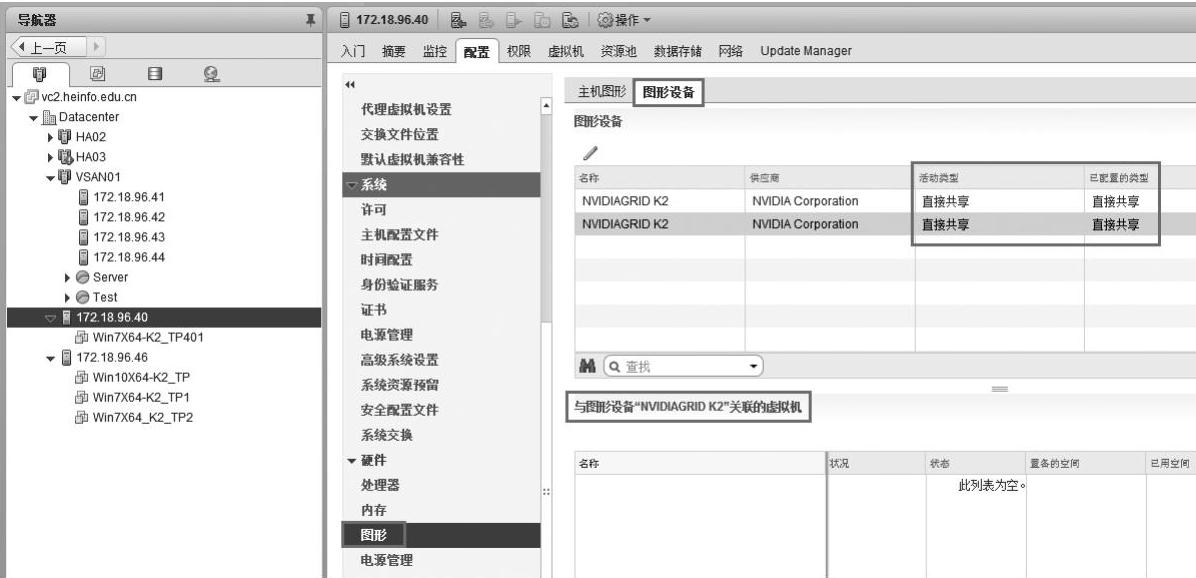Click the host icon of 172.18.96.41
The image size is (1196, 578).
[x=84, y=197]
